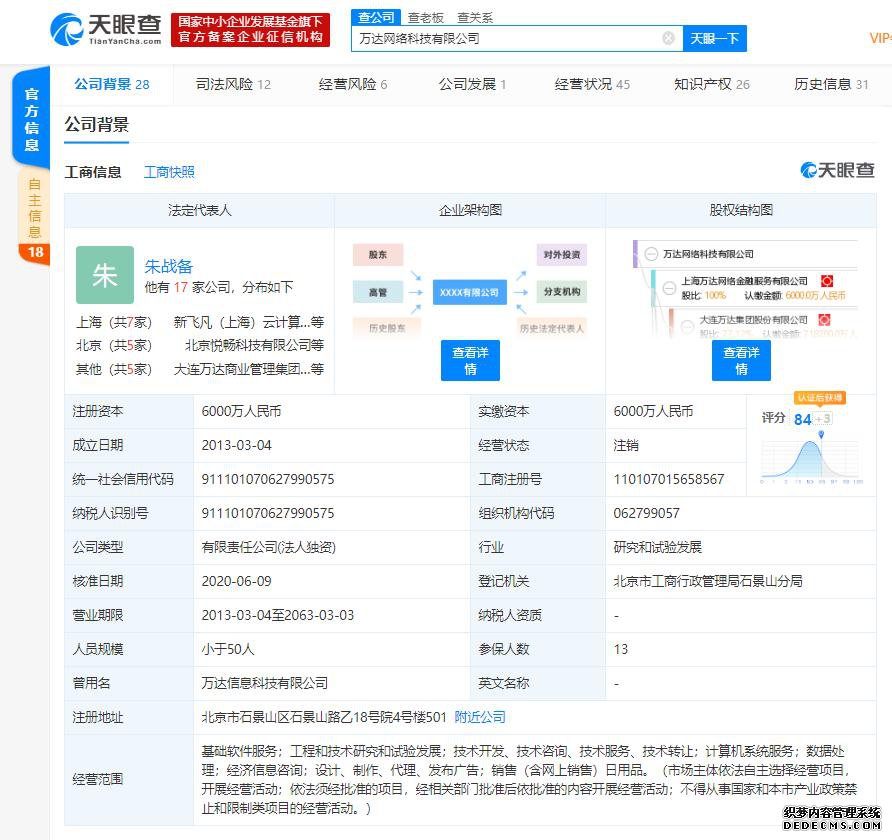Select the 查老板 search mode
The height and width of the screenshot is (840, 892).
425,17
